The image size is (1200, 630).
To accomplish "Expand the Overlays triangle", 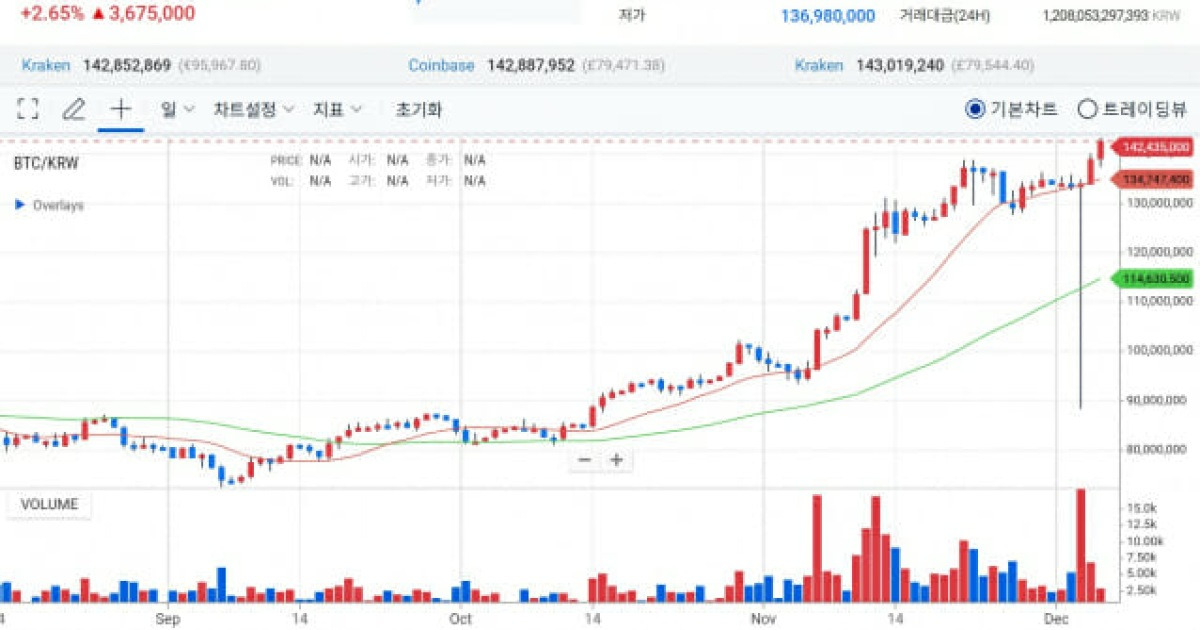I will pyautogui.click(x=20, y=205).
